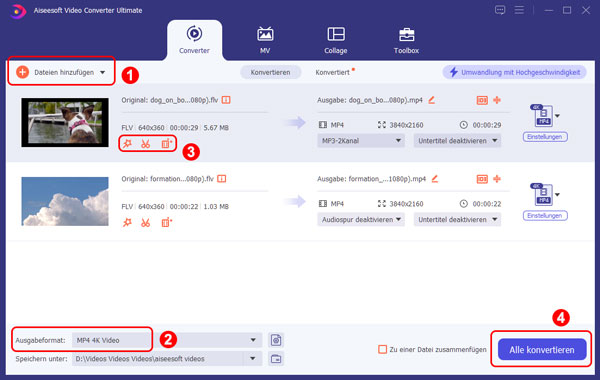Open the Collage tab

336,40
